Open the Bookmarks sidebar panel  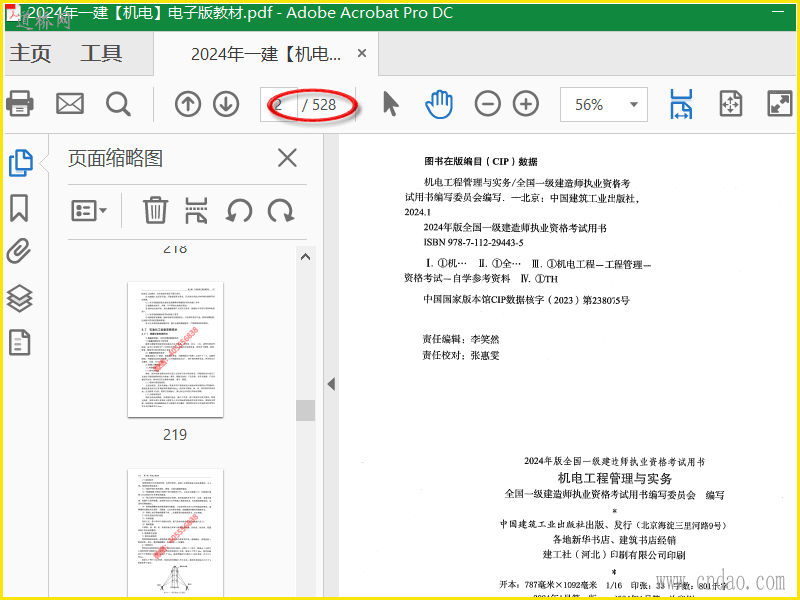click(19, 208)
